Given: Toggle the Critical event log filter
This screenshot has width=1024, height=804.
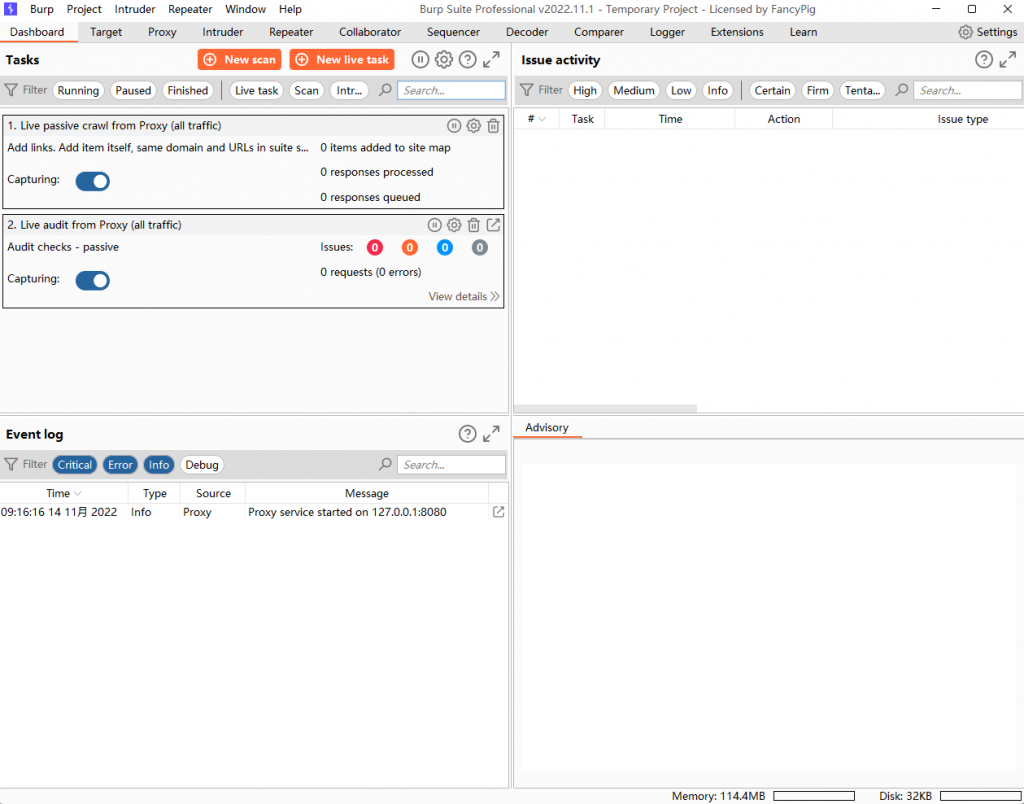Looking at the screenshot, I should point(74,464).
